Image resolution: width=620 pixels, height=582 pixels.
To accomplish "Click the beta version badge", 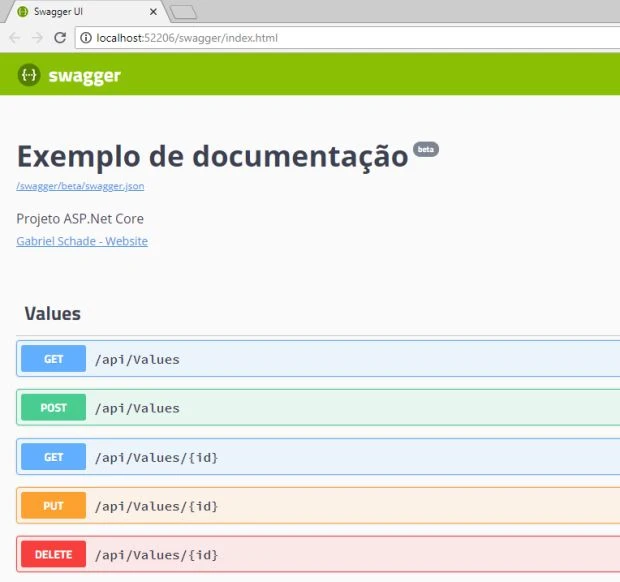I will click(426, 149).
